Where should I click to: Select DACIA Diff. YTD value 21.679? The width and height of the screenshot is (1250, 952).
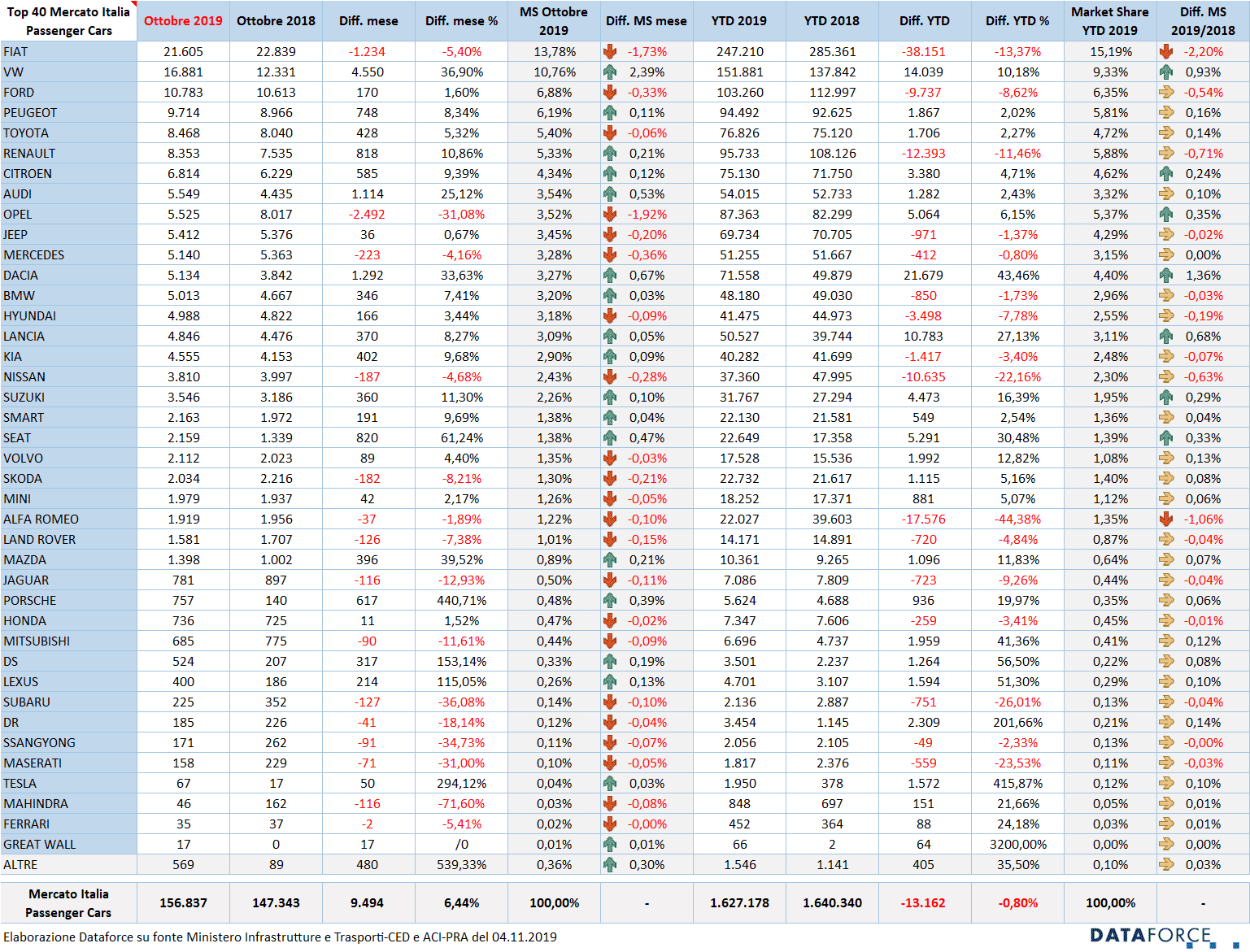923,275
